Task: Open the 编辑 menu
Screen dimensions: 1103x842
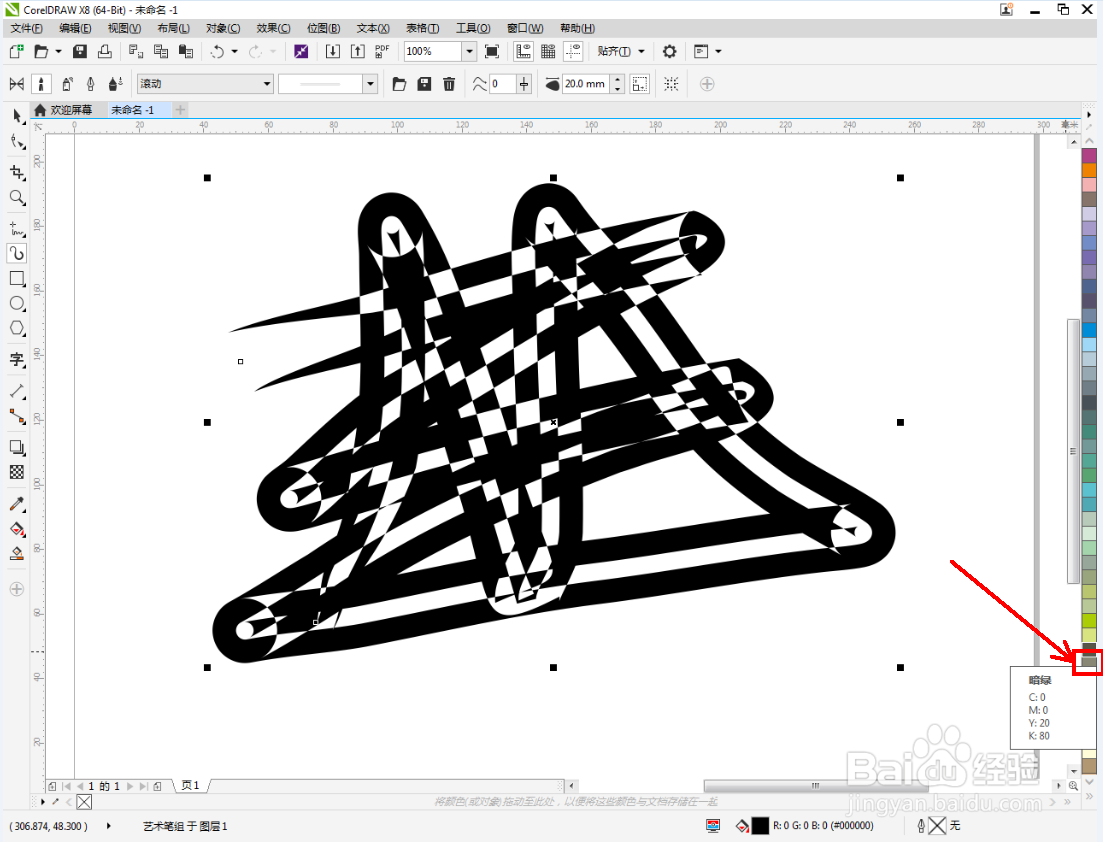Action: tap(75, 28)
